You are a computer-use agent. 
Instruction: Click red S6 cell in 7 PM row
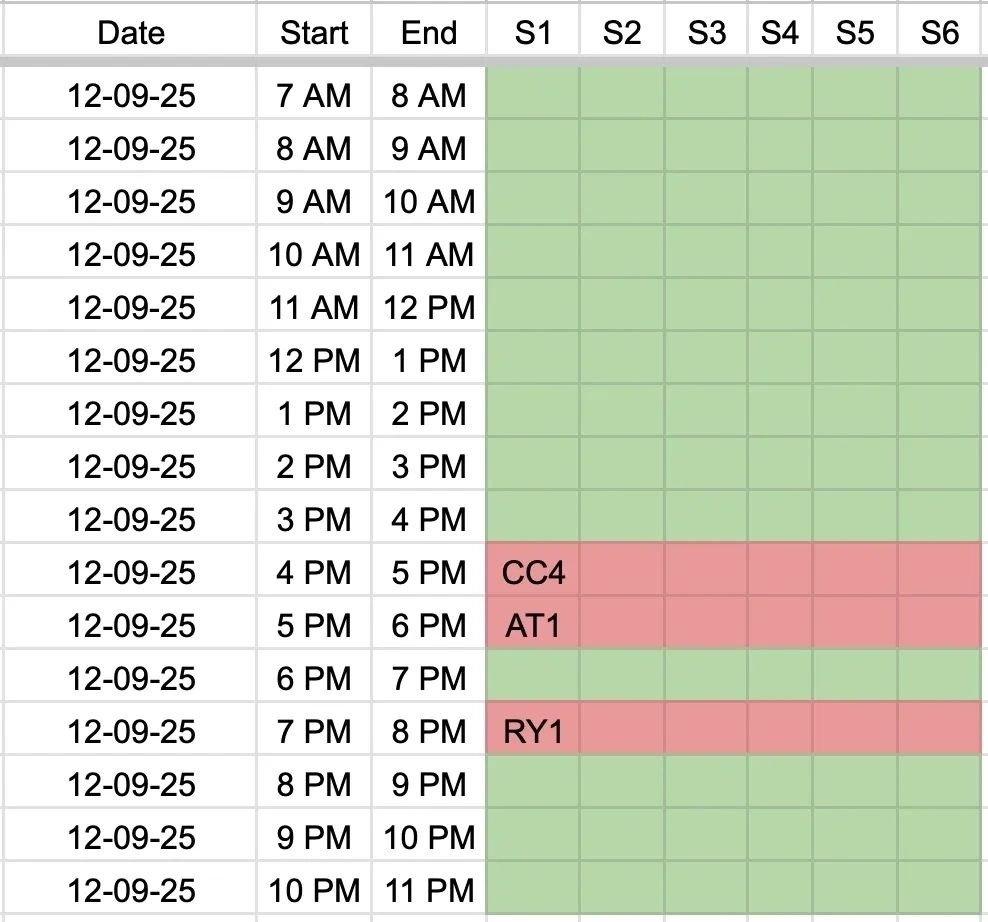click(940, 732)
